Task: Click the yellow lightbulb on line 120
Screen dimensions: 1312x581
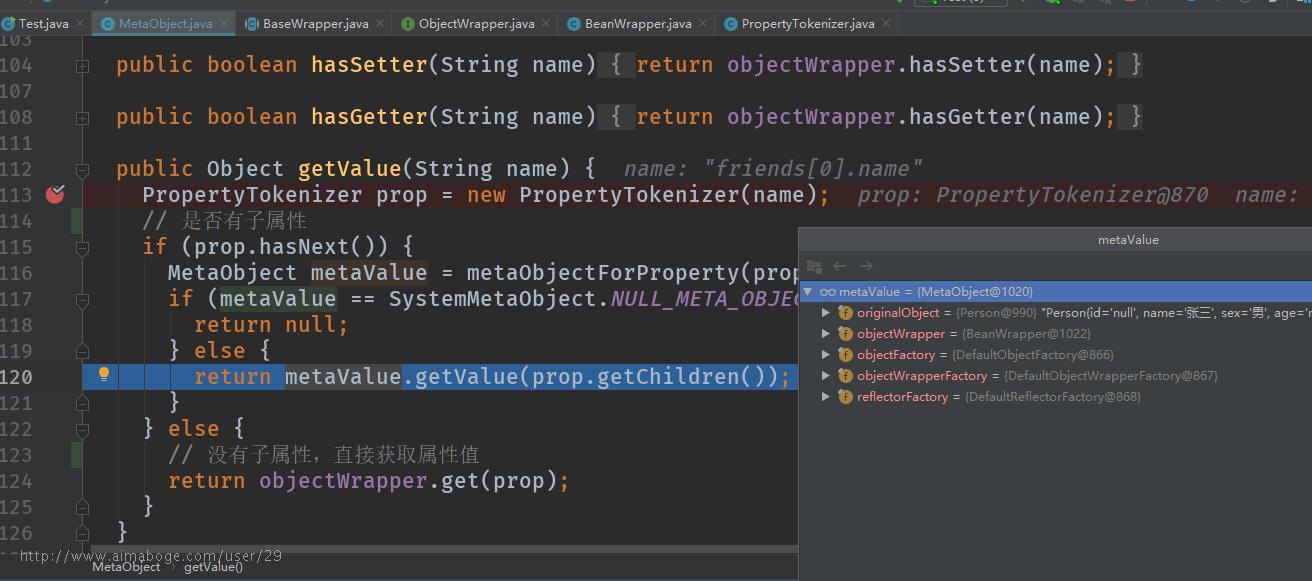Action: coord(103,375)
